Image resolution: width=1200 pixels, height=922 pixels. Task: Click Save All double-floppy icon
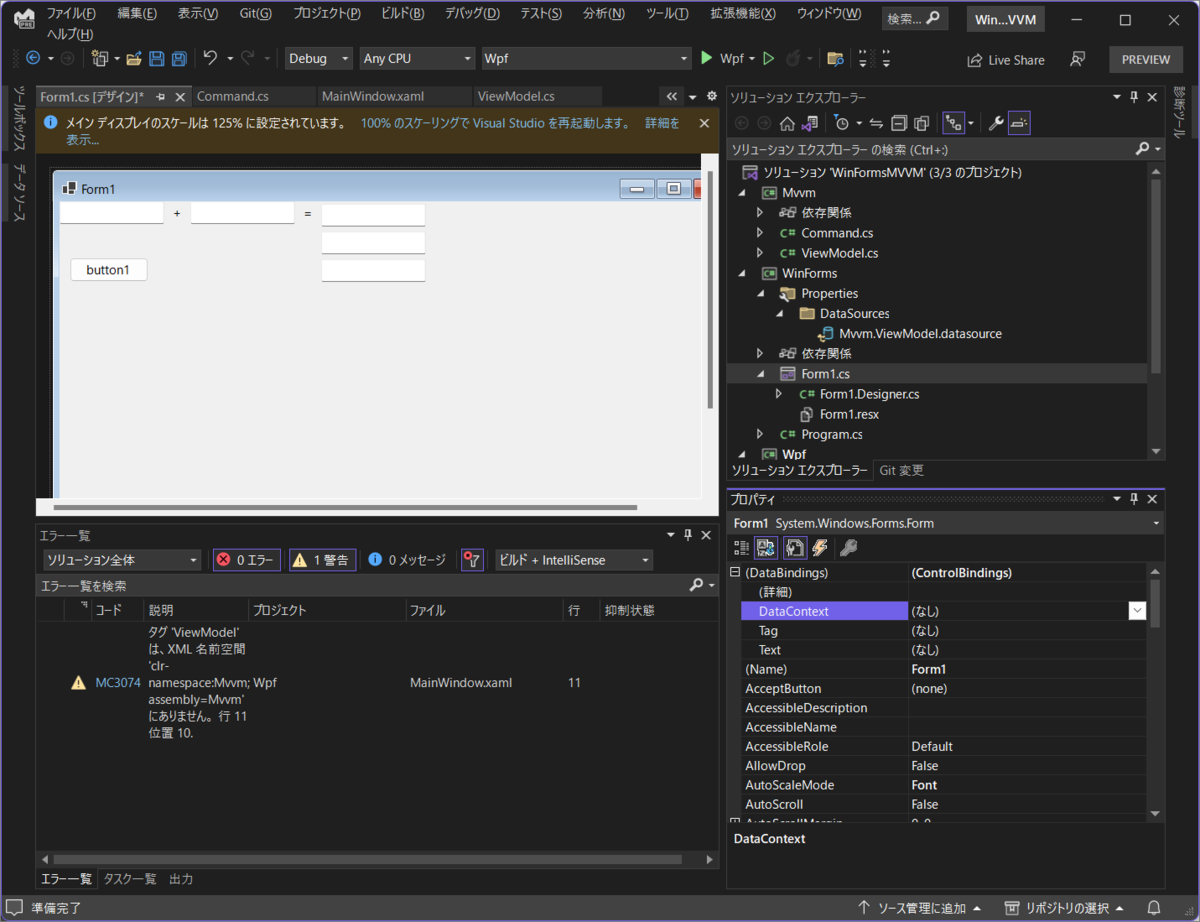(179, 59)
